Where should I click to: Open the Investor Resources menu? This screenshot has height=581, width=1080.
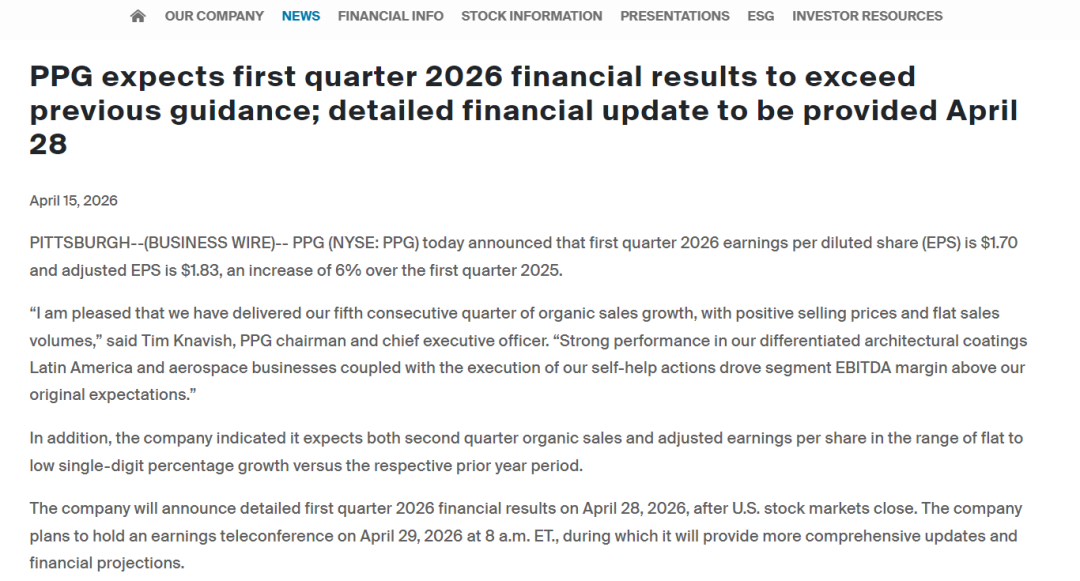pos(867,16)
